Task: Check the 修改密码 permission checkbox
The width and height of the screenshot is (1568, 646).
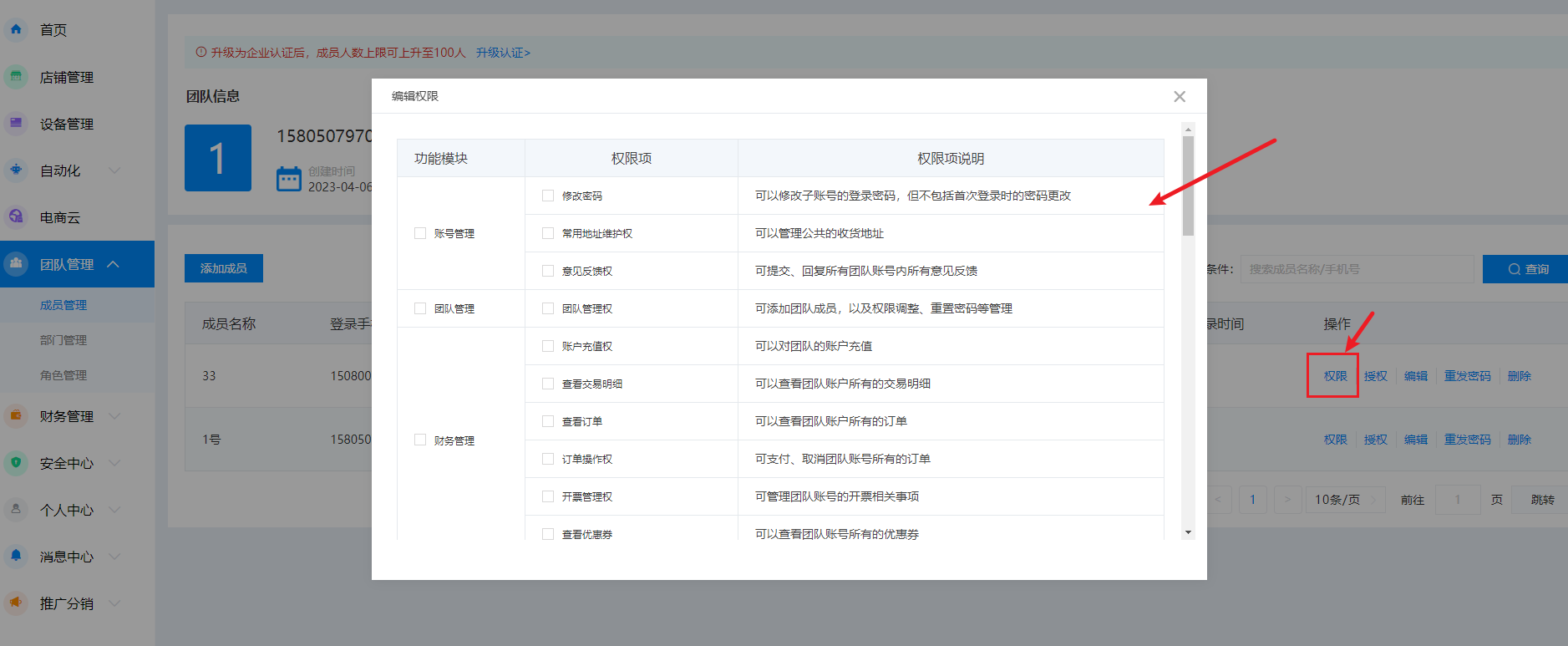Action: [x=548, y=196]
